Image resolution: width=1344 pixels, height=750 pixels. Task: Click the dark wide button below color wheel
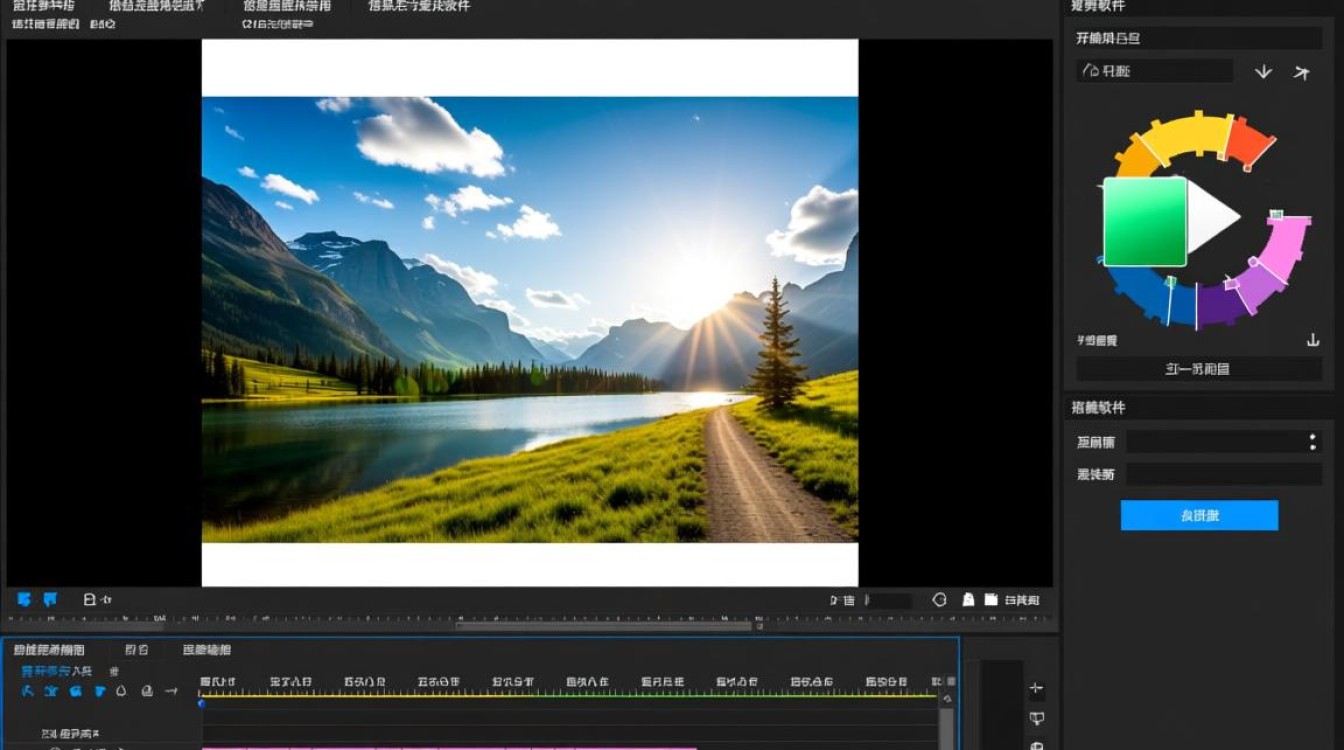[1198, 369]
